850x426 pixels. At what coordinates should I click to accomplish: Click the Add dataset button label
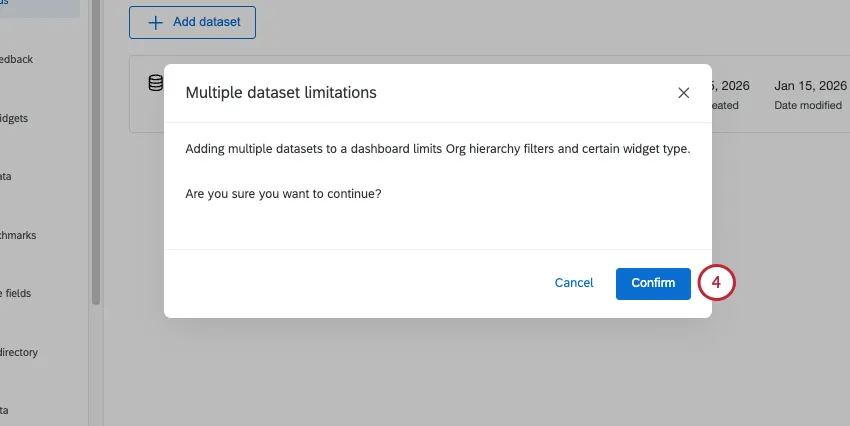pyautogui.click(x=206, y=22)
